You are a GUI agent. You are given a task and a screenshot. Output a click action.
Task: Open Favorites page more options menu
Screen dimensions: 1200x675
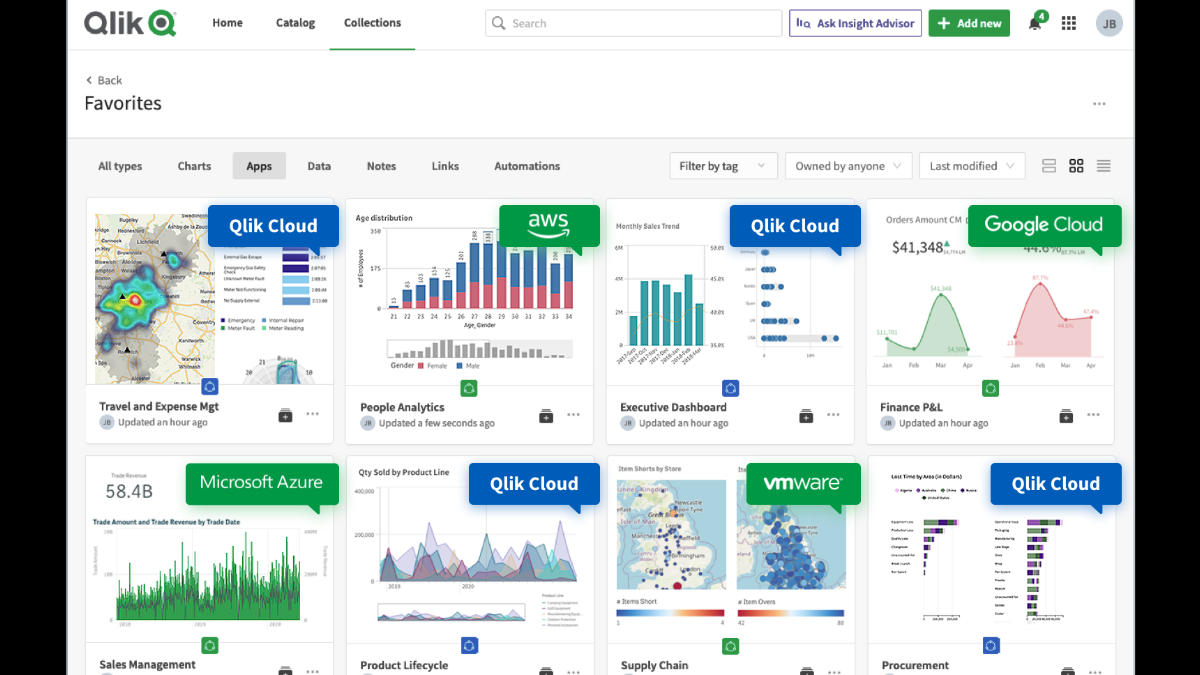pos(1099,104)
